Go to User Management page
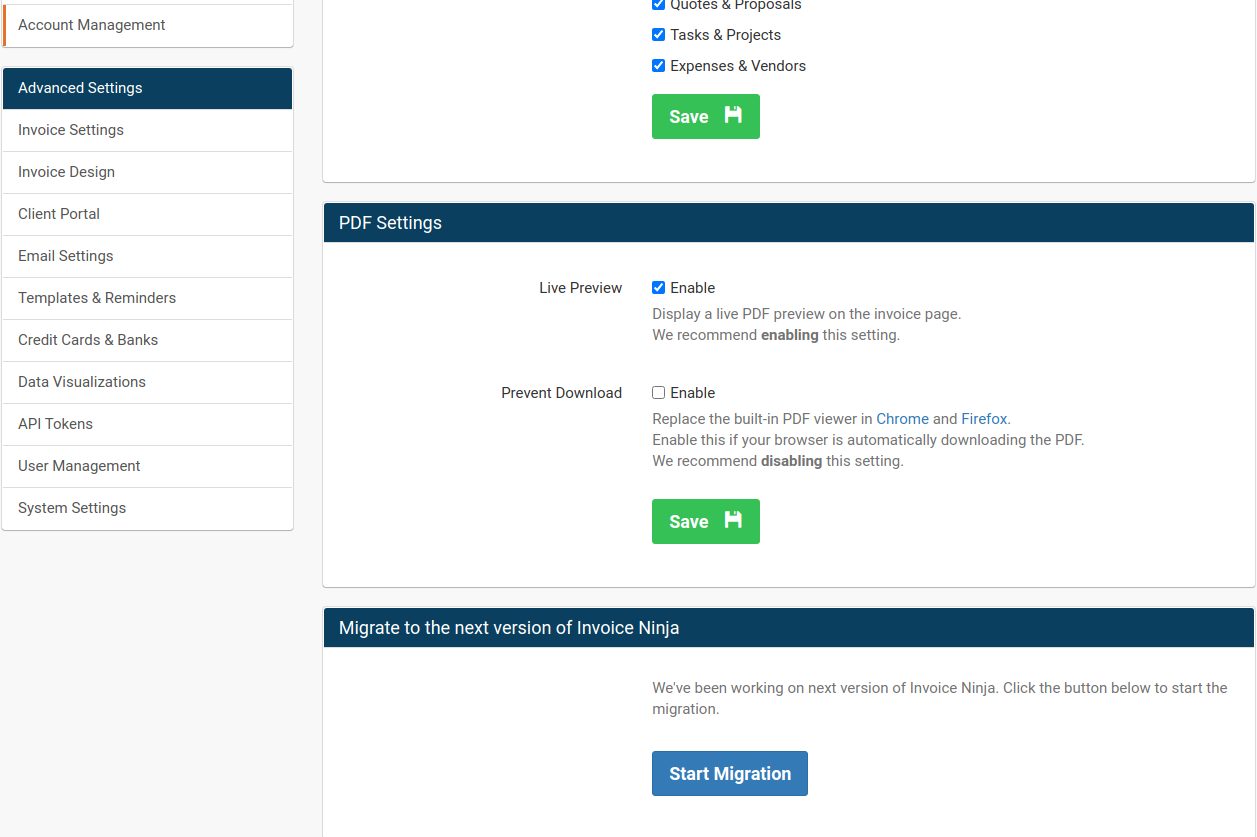The width and height of the screenshot is (1257, 837). (79, 466)
